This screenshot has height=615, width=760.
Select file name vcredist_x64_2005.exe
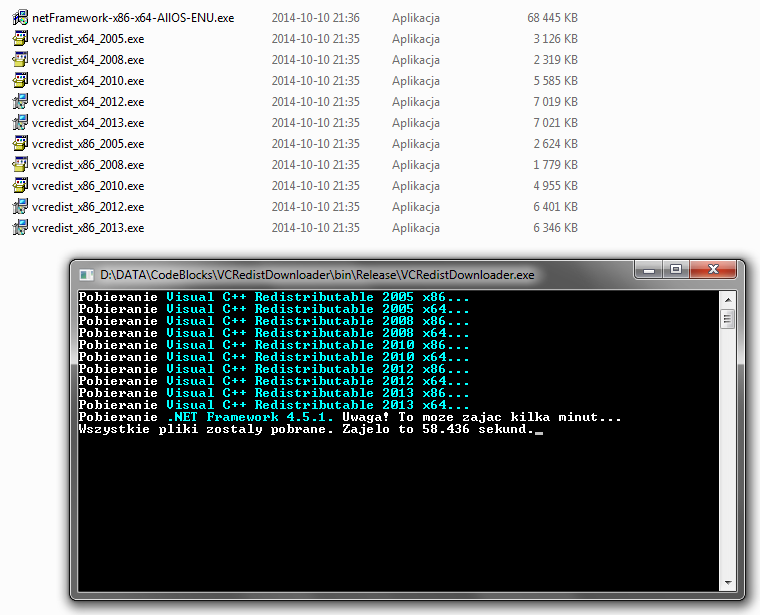tap(88, 39)
